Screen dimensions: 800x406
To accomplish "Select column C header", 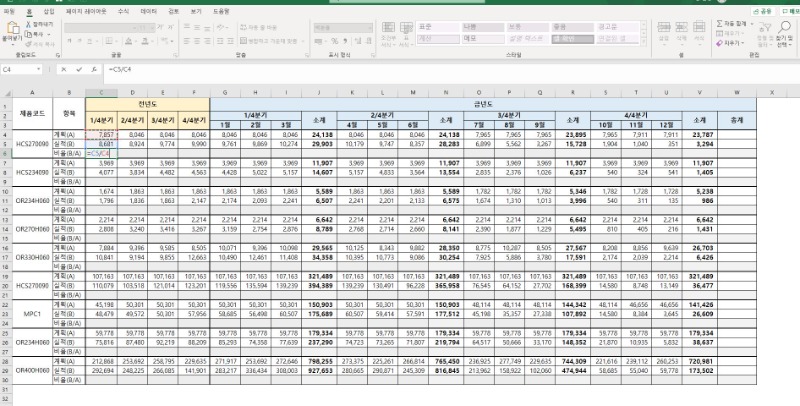I will (101, 92).
